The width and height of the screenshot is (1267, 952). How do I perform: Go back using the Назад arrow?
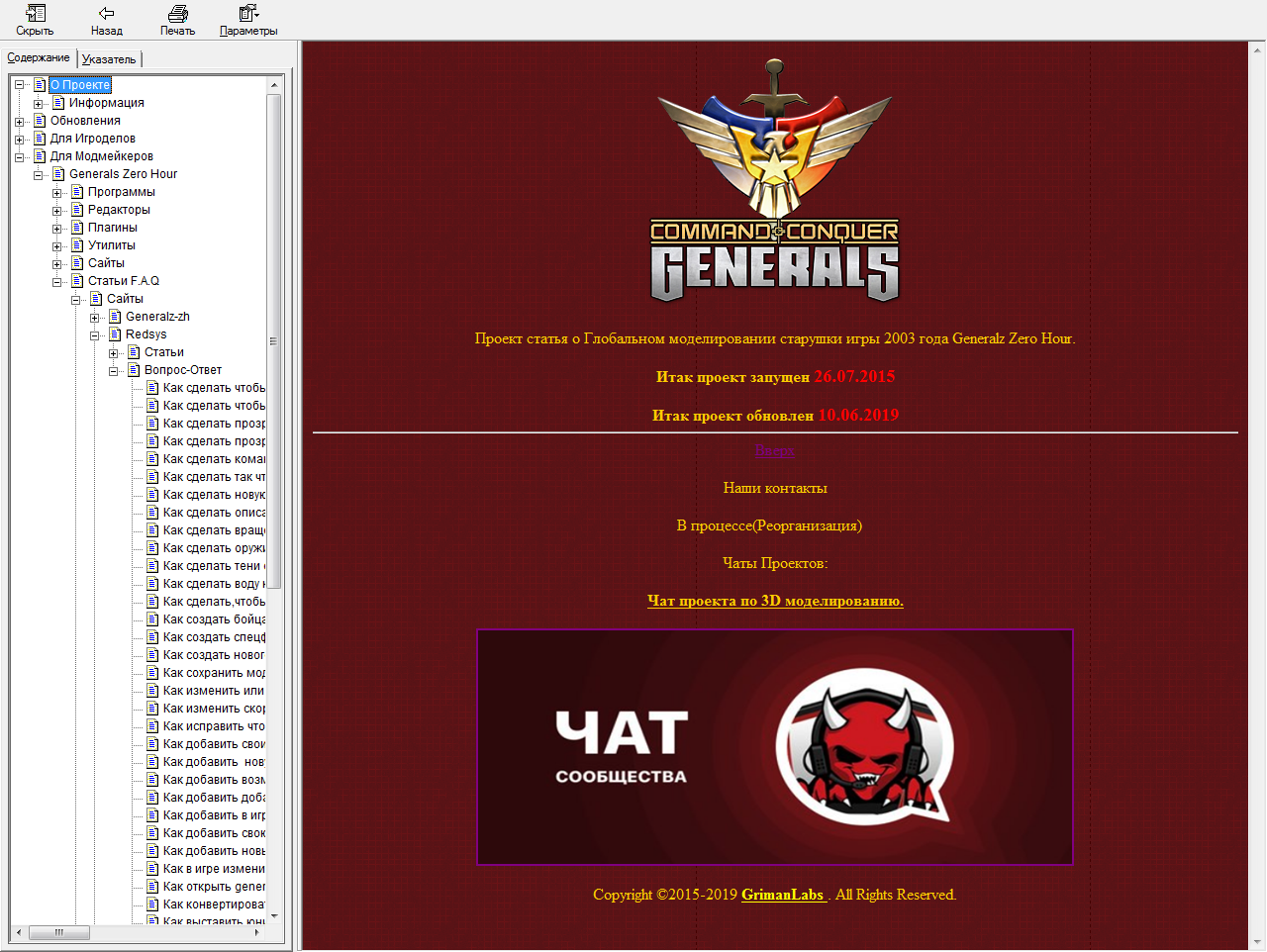[107, 20]
